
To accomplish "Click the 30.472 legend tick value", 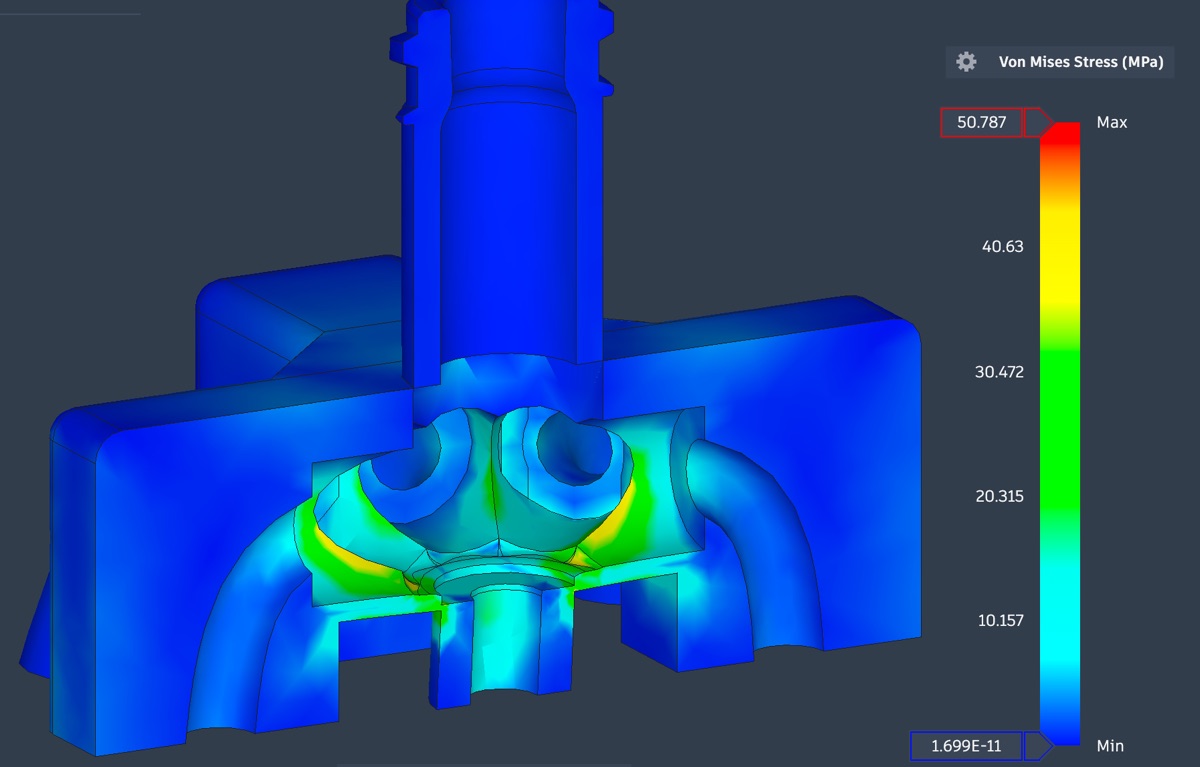I will [998, 371].
